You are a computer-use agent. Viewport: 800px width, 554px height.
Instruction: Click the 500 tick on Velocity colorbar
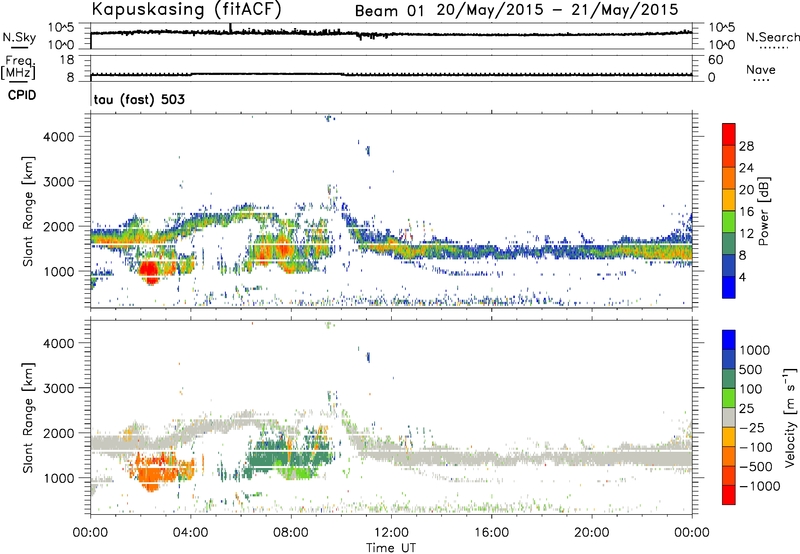coord(751,370)
